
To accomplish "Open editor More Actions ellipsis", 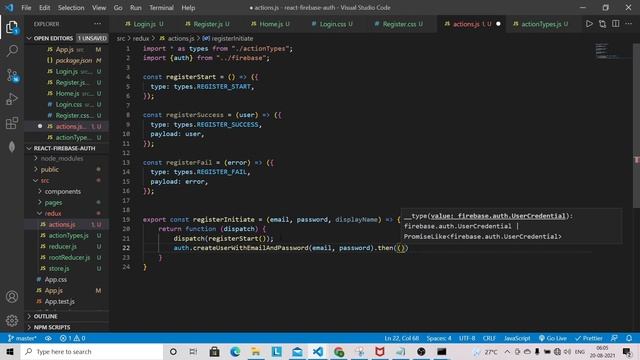I will (629, 24).
